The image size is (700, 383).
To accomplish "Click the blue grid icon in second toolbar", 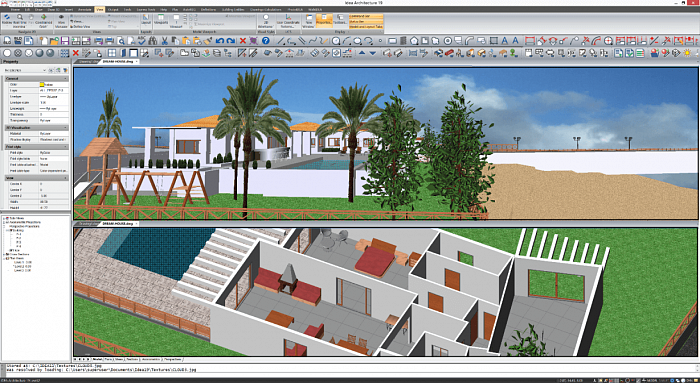I will click(x=65, y=53).
